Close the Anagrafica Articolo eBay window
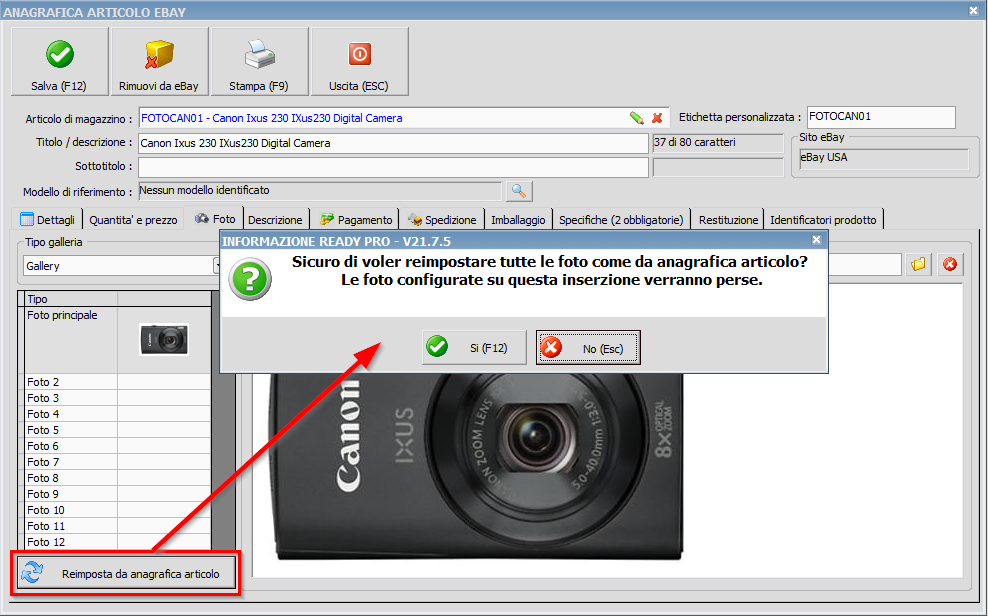This screenshot has width=988, height=616. [973, 11]
